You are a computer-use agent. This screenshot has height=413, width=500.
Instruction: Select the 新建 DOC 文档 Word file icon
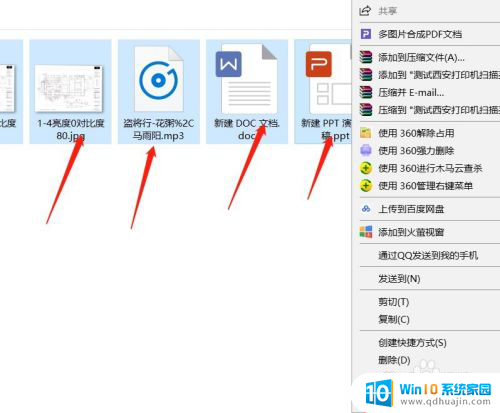tap(246, 79)
